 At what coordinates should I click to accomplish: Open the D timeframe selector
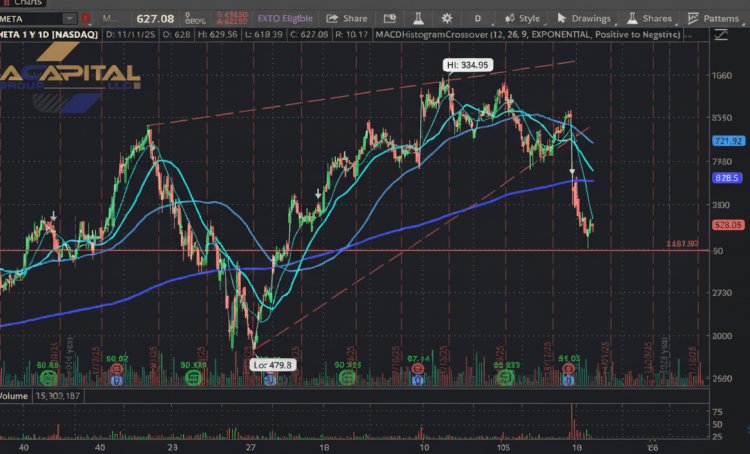pyautogui.click(x=478, y=18)
